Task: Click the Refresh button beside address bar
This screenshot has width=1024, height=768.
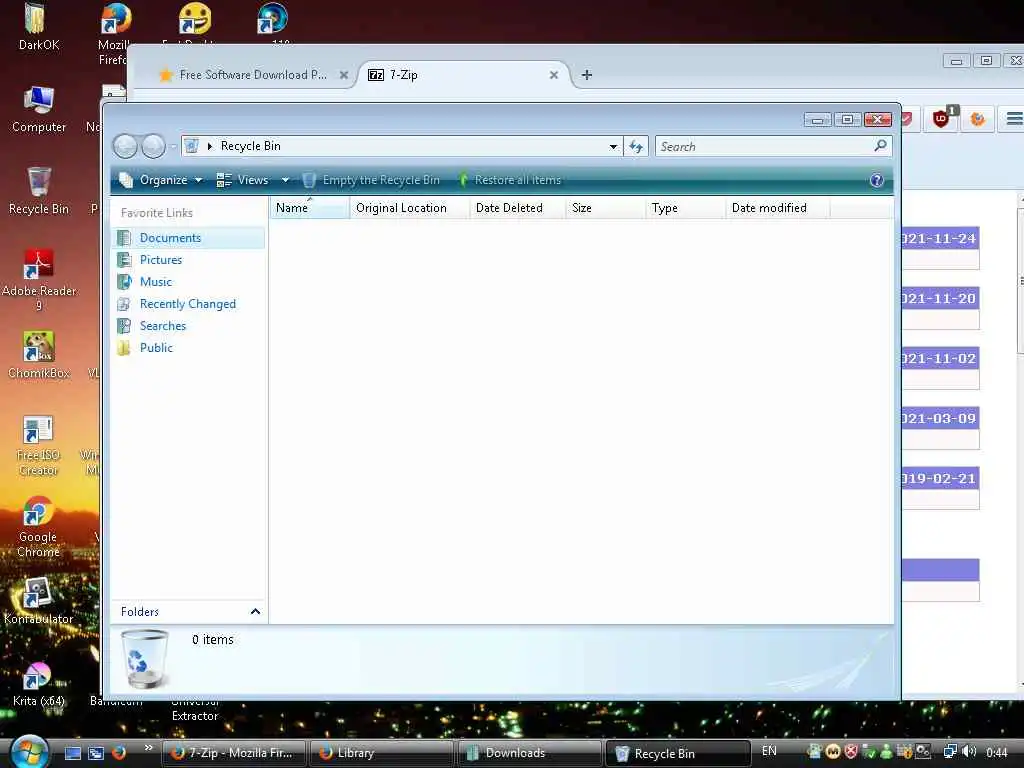Action: point(636,146)
